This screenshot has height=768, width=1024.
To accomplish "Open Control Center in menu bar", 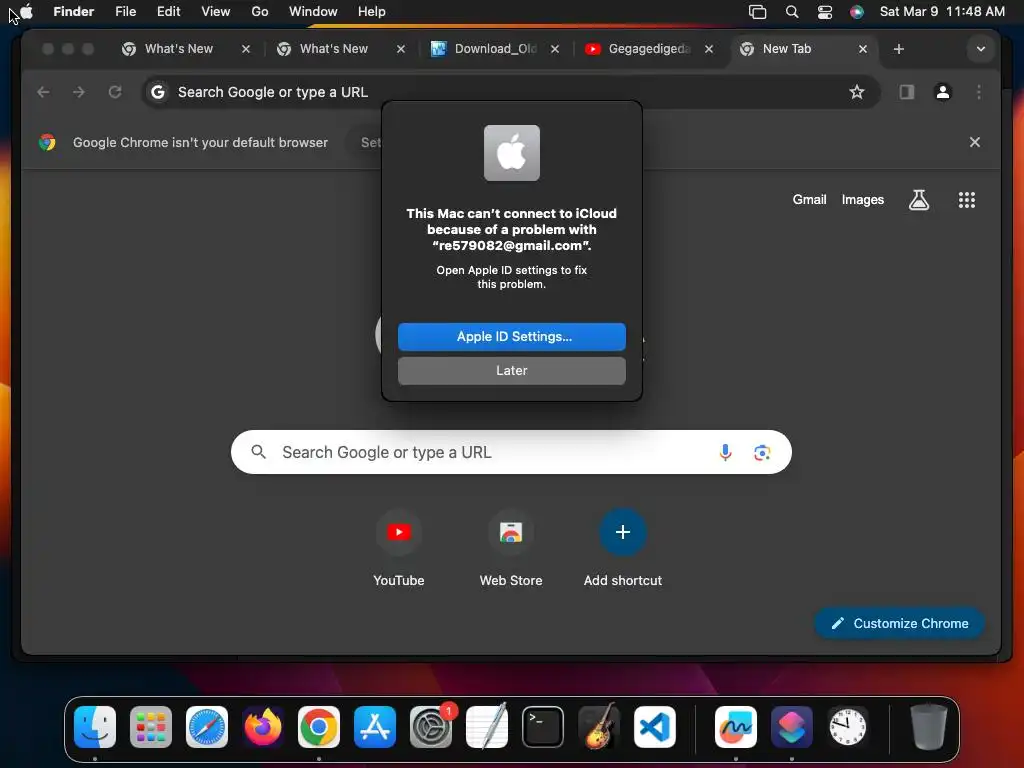I will (x=825, y=12).
